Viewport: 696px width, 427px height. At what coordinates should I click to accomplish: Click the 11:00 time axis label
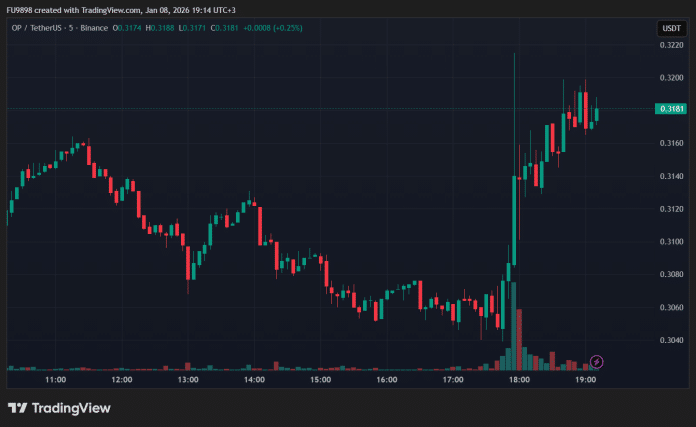click(55, 380)
